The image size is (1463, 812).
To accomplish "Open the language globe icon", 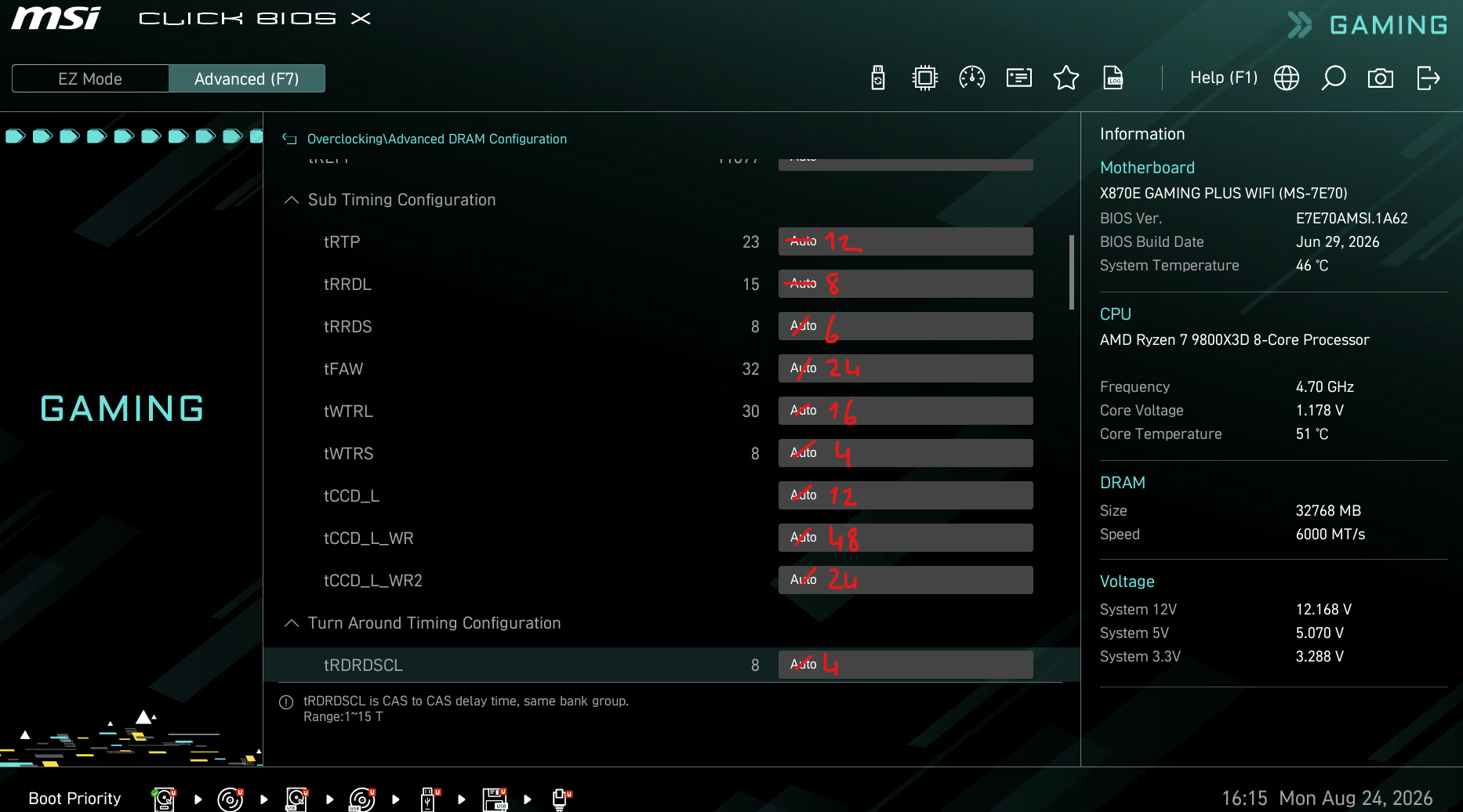I will (1287, 78).
